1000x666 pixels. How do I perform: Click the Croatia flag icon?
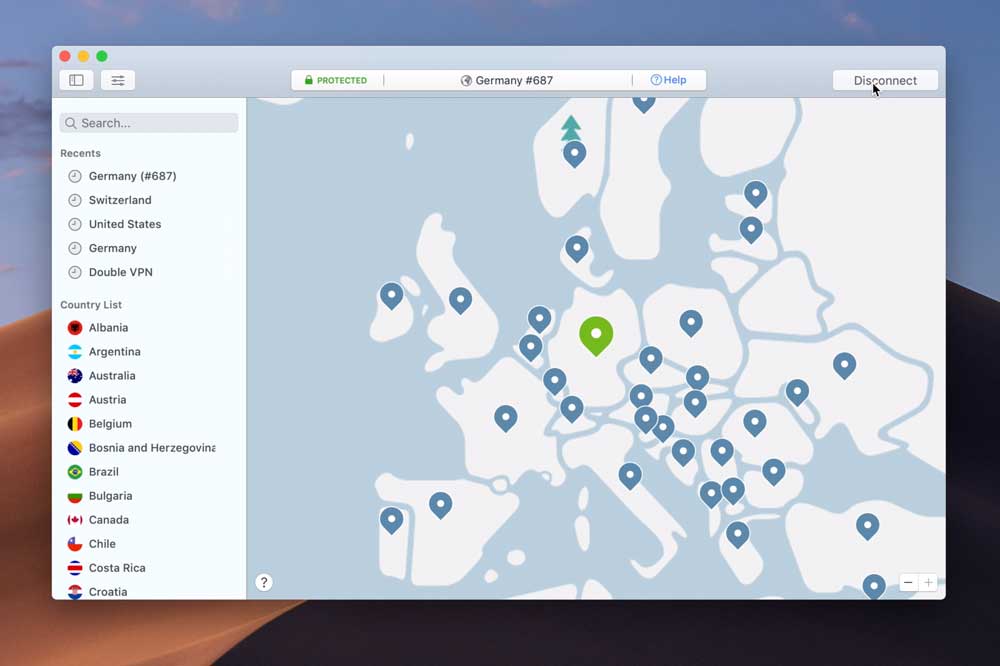coord(75,592)
